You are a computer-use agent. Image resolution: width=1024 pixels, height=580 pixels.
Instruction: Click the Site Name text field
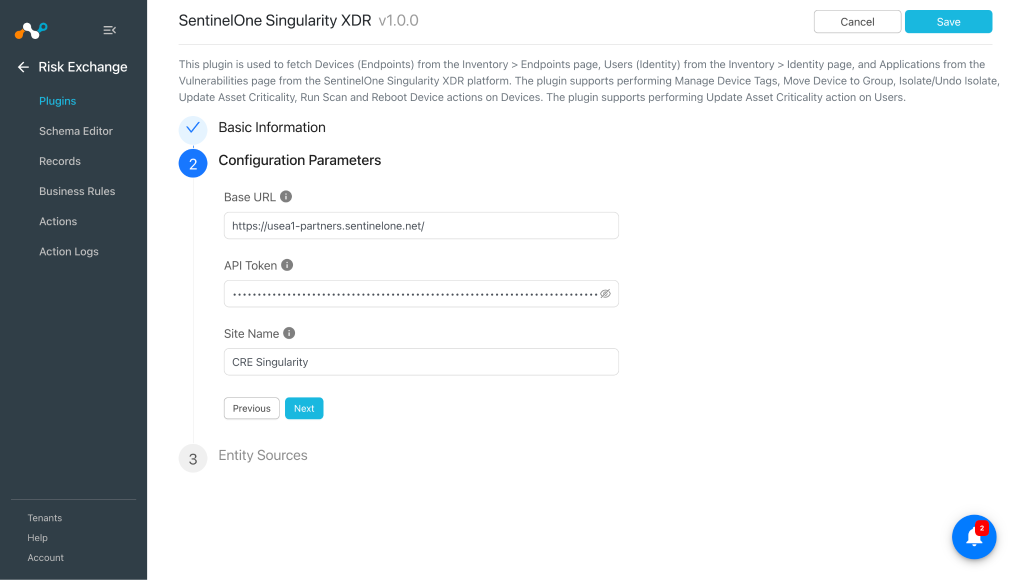[421, 362]
